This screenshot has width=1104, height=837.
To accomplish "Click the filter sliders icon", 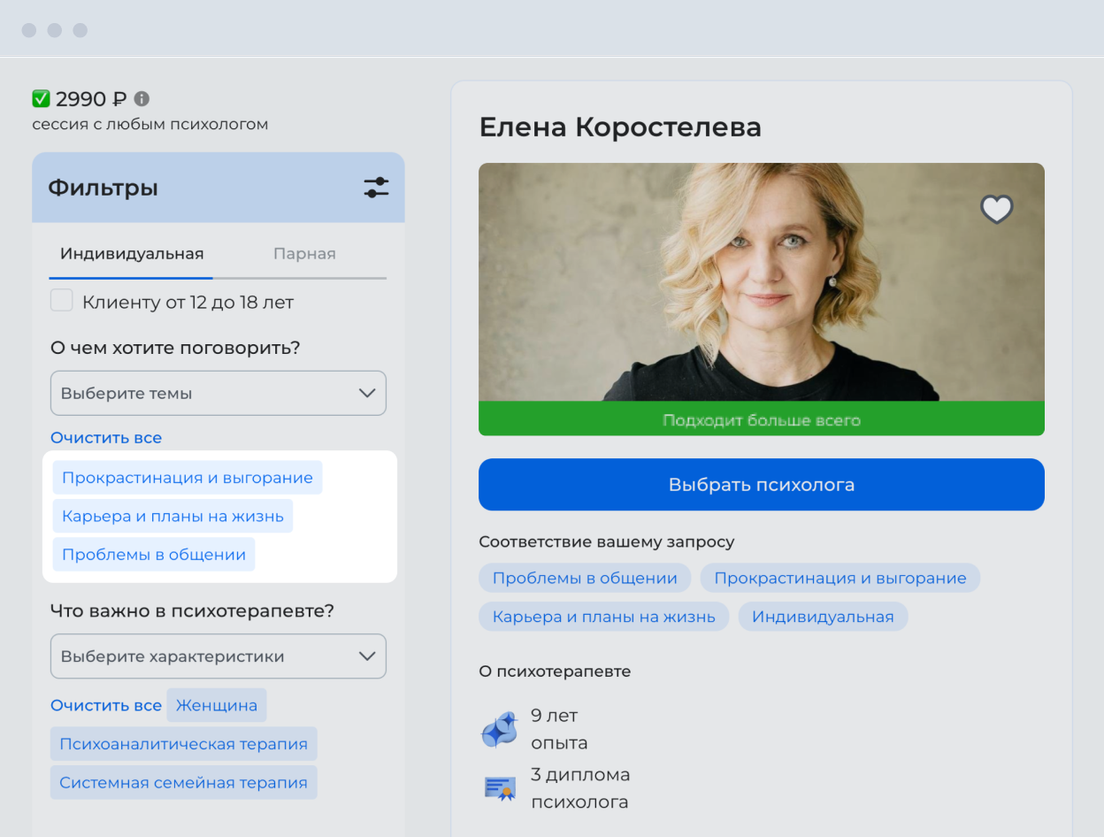I will coord(376,187).
